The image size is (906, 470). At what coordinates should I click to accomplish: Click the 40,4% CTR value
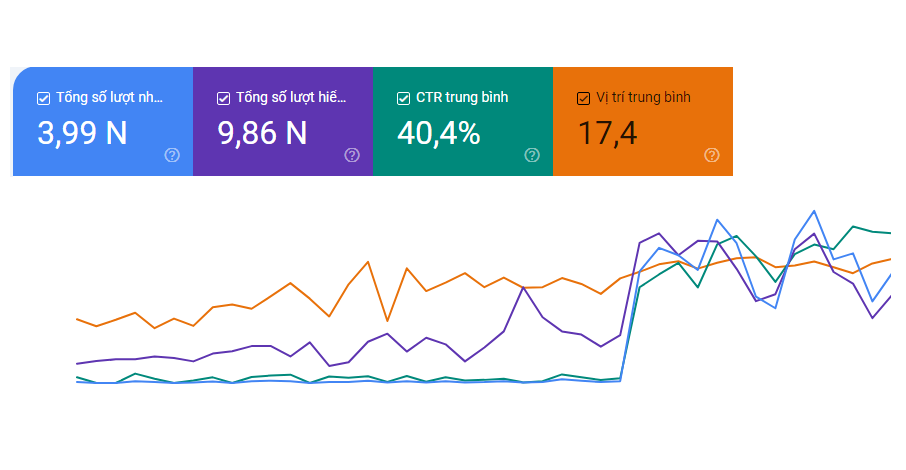pyautogui.click(x=438, y=133)
